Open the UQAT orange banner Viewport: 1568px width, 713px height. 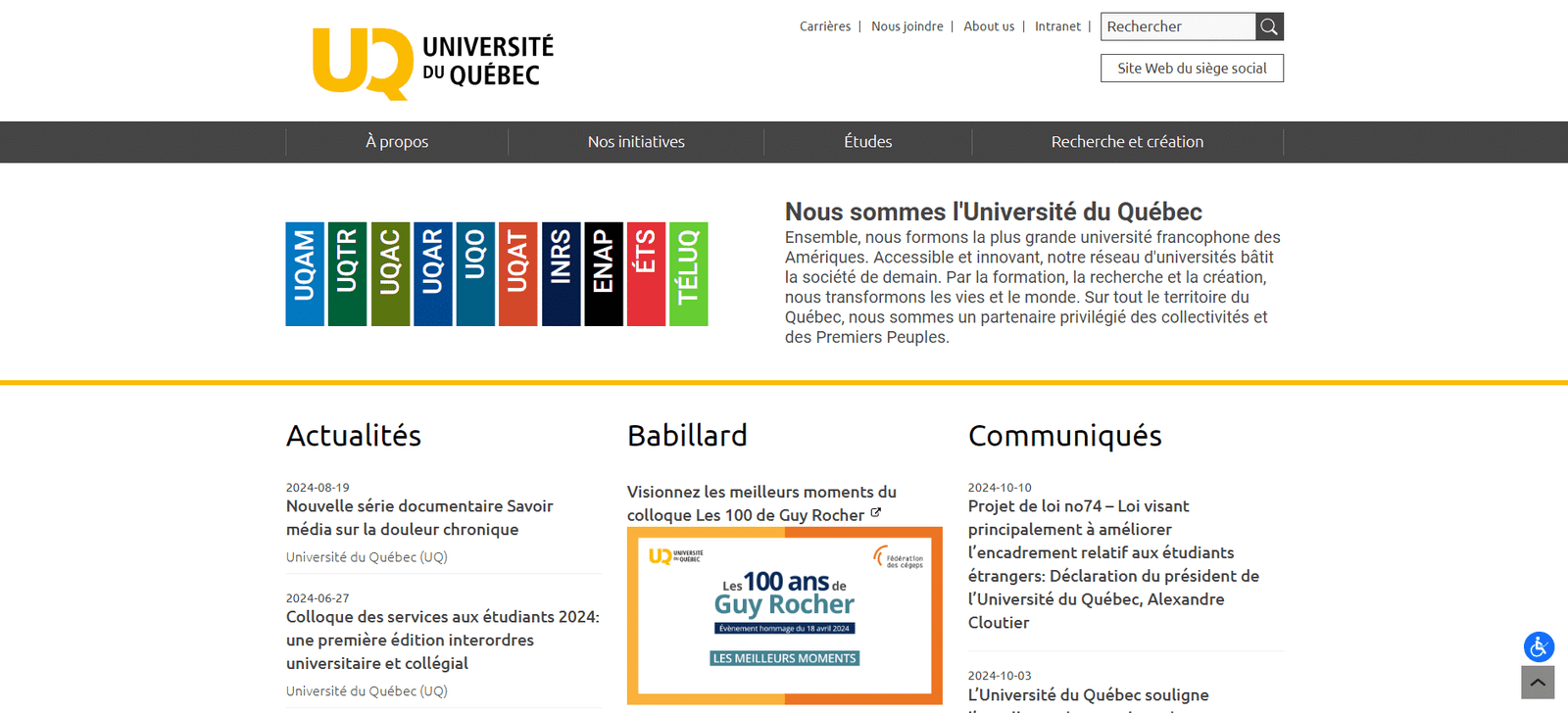[x=518, y=274]
